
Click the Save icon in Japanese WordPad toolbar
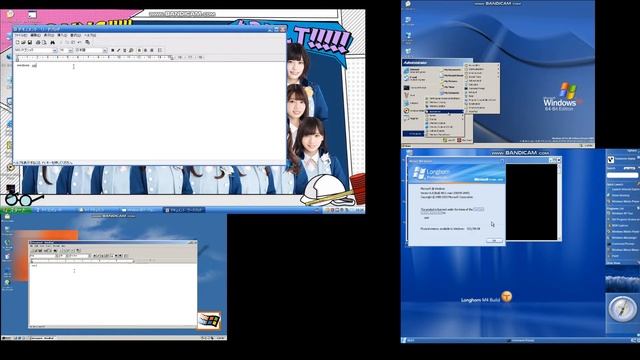(29, 42)
